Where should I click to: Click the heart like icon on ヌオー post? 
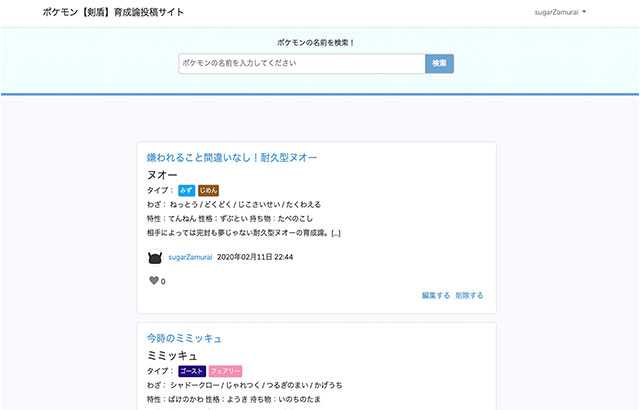click(154, 280)
